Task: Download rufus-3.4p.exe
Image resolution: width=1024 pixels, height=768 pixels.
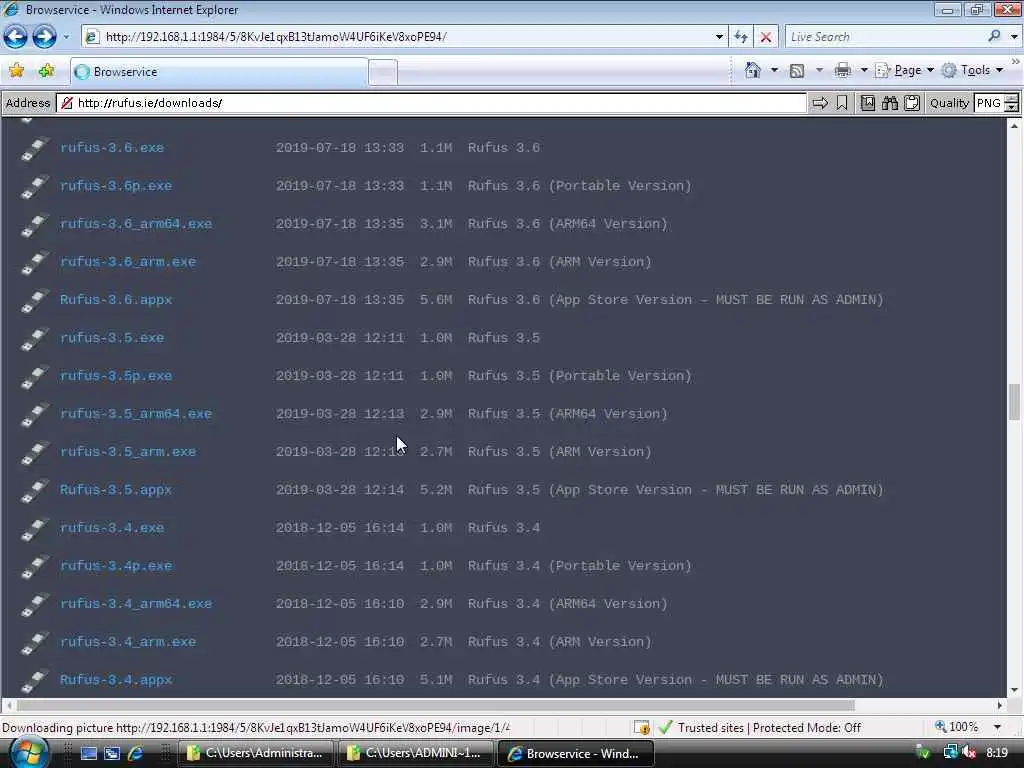Action: tap(116, 566)
